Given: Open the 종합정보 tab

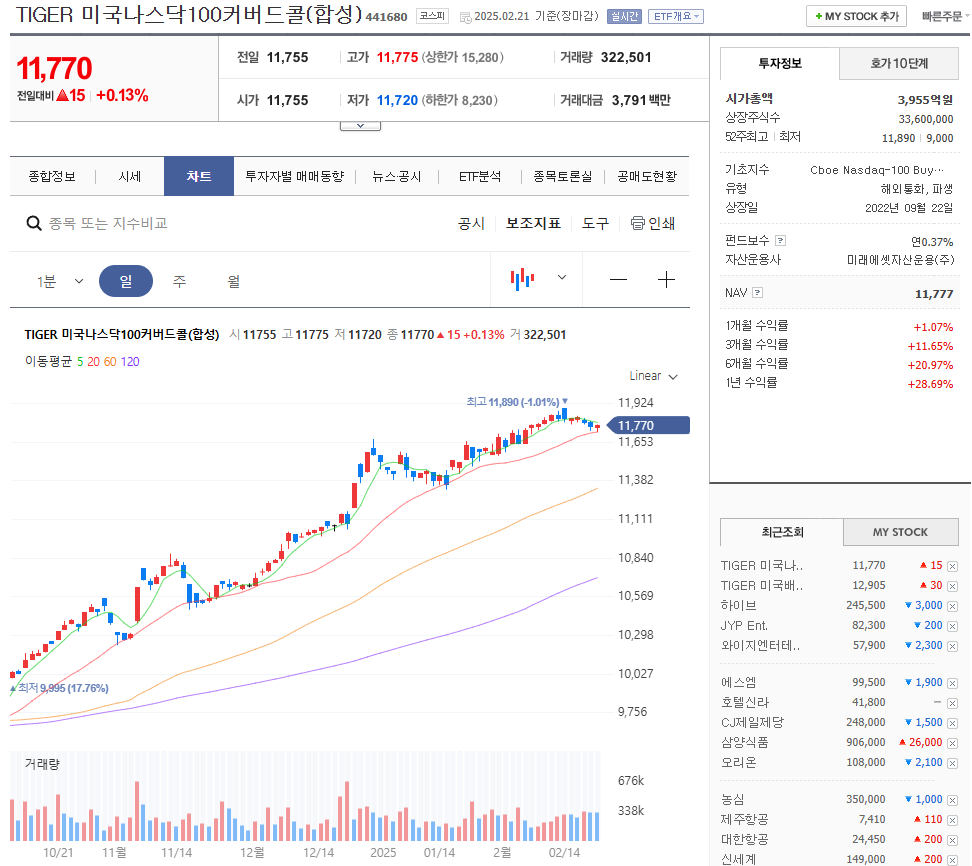Looking at the screenshot, I should 52,177.
